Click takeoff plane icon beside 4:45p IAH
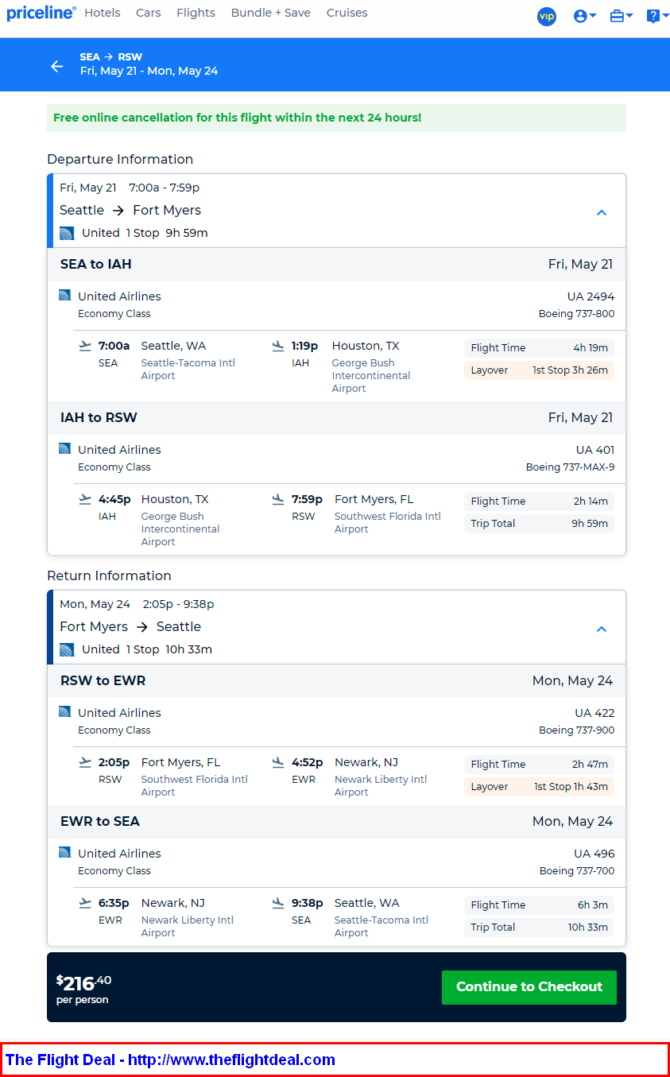Image resolution: width=670 pixels, height=1077 pixels. coord(85,499)
